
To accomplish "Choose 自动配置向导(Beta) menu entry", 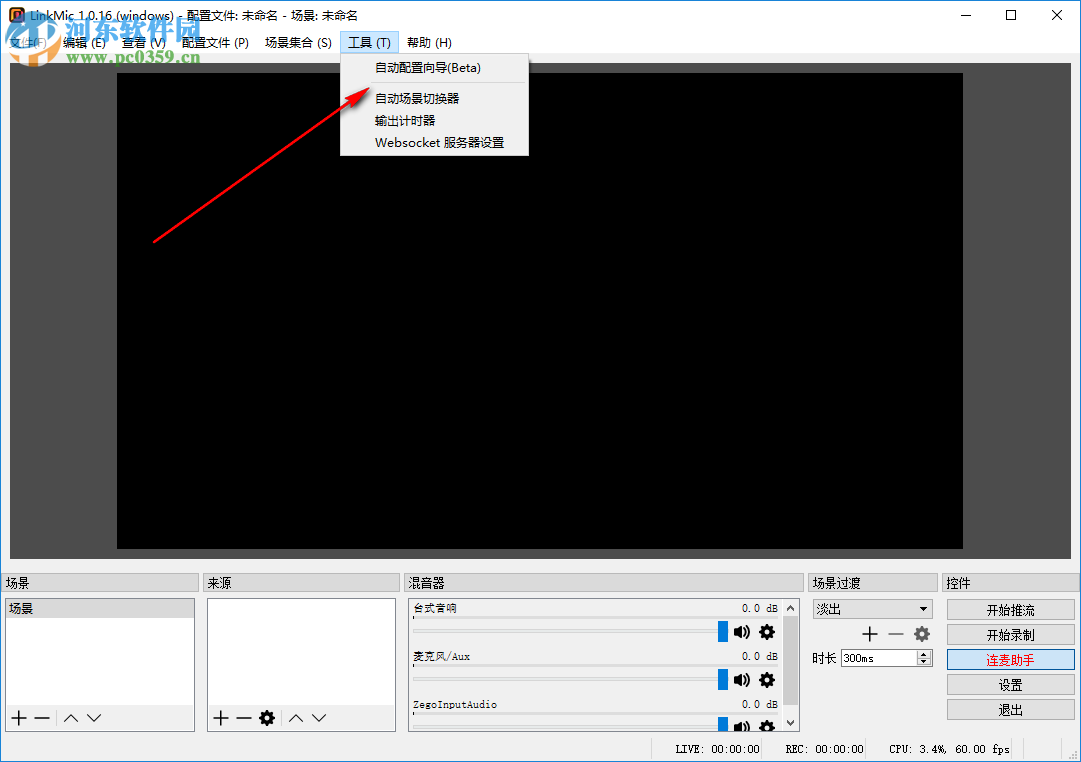I will click(x=434, y=68).
